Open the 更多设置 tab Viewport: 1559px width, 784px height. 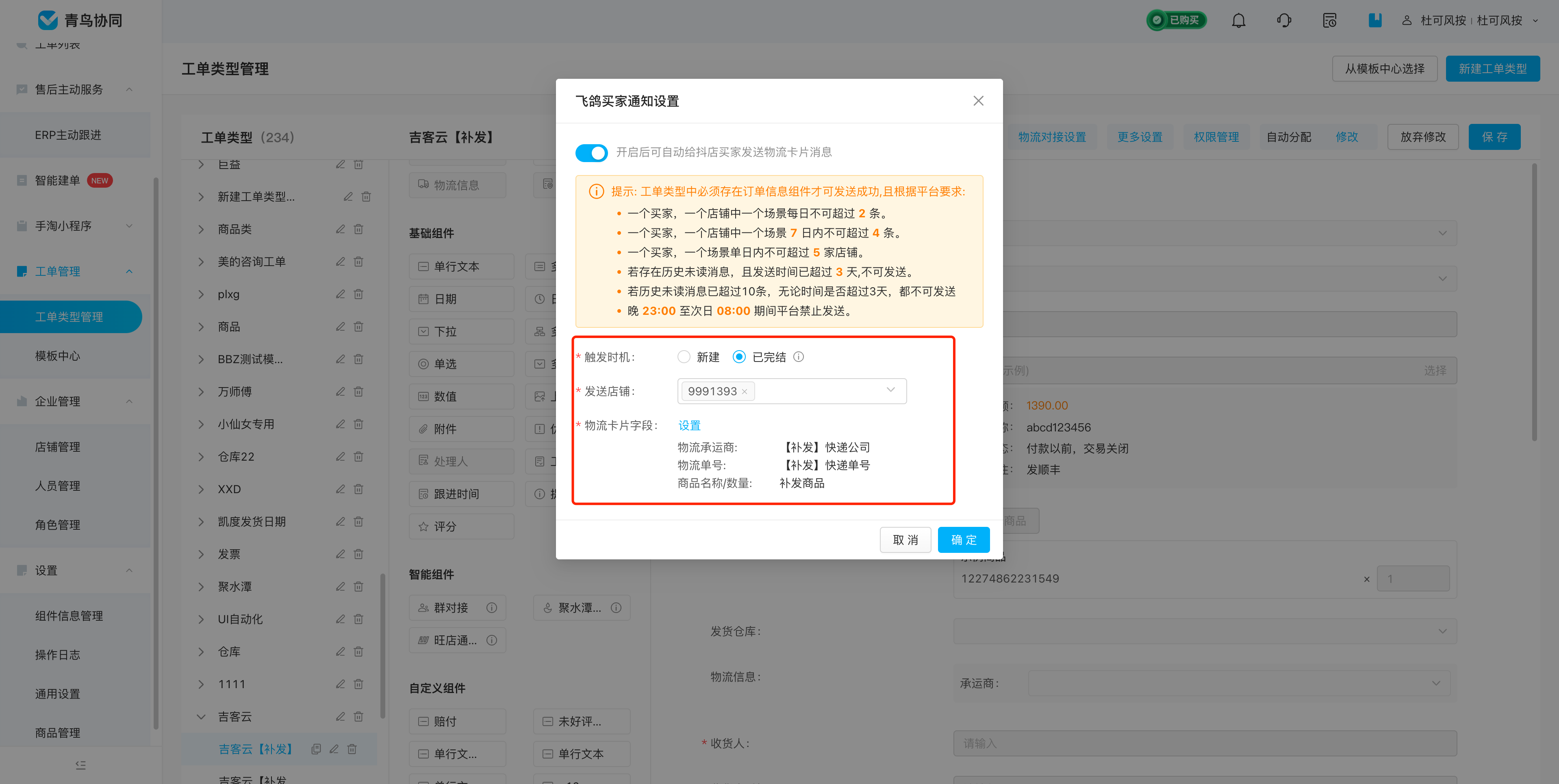(1140, 137)
